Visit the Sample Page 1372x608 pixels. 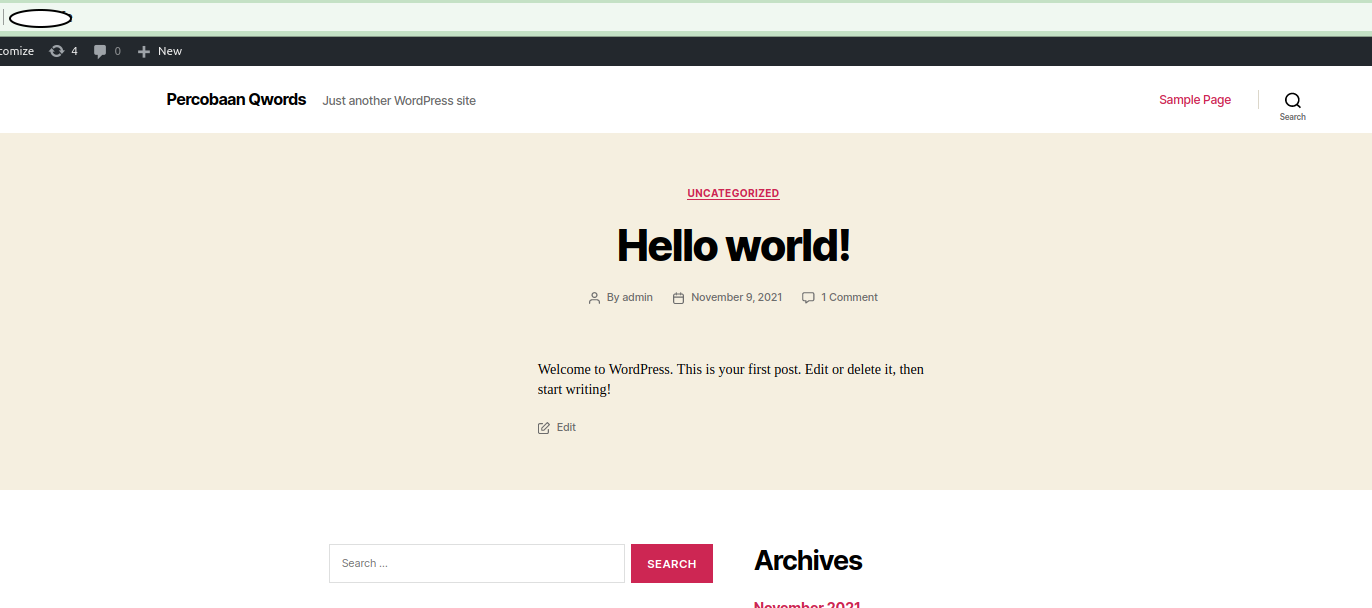coord(1194,99)
